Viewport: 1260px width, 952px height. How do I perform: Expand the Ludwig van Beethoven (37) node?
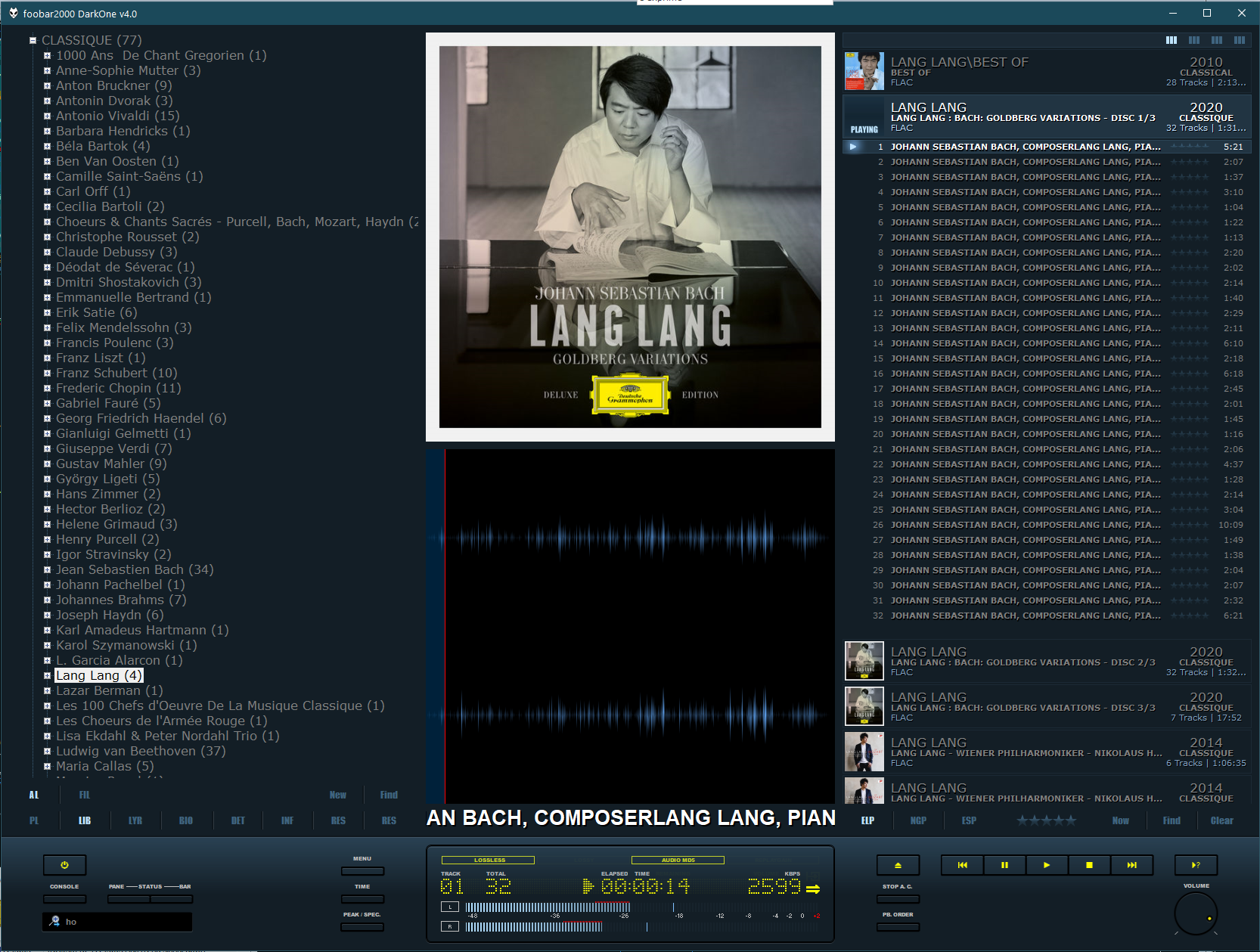point(47,751)
